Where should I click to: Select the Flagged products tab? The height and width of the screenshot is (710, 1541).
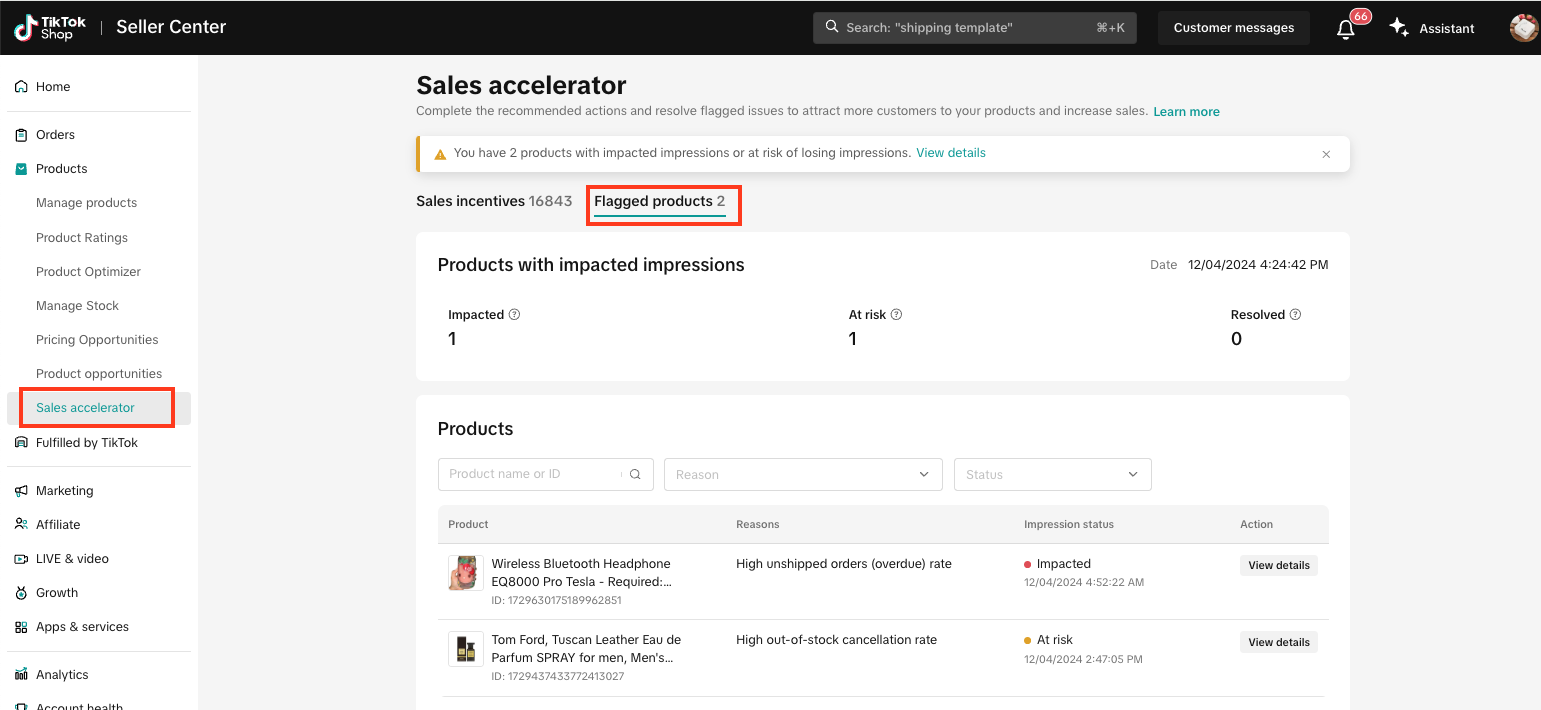(659, 201)
